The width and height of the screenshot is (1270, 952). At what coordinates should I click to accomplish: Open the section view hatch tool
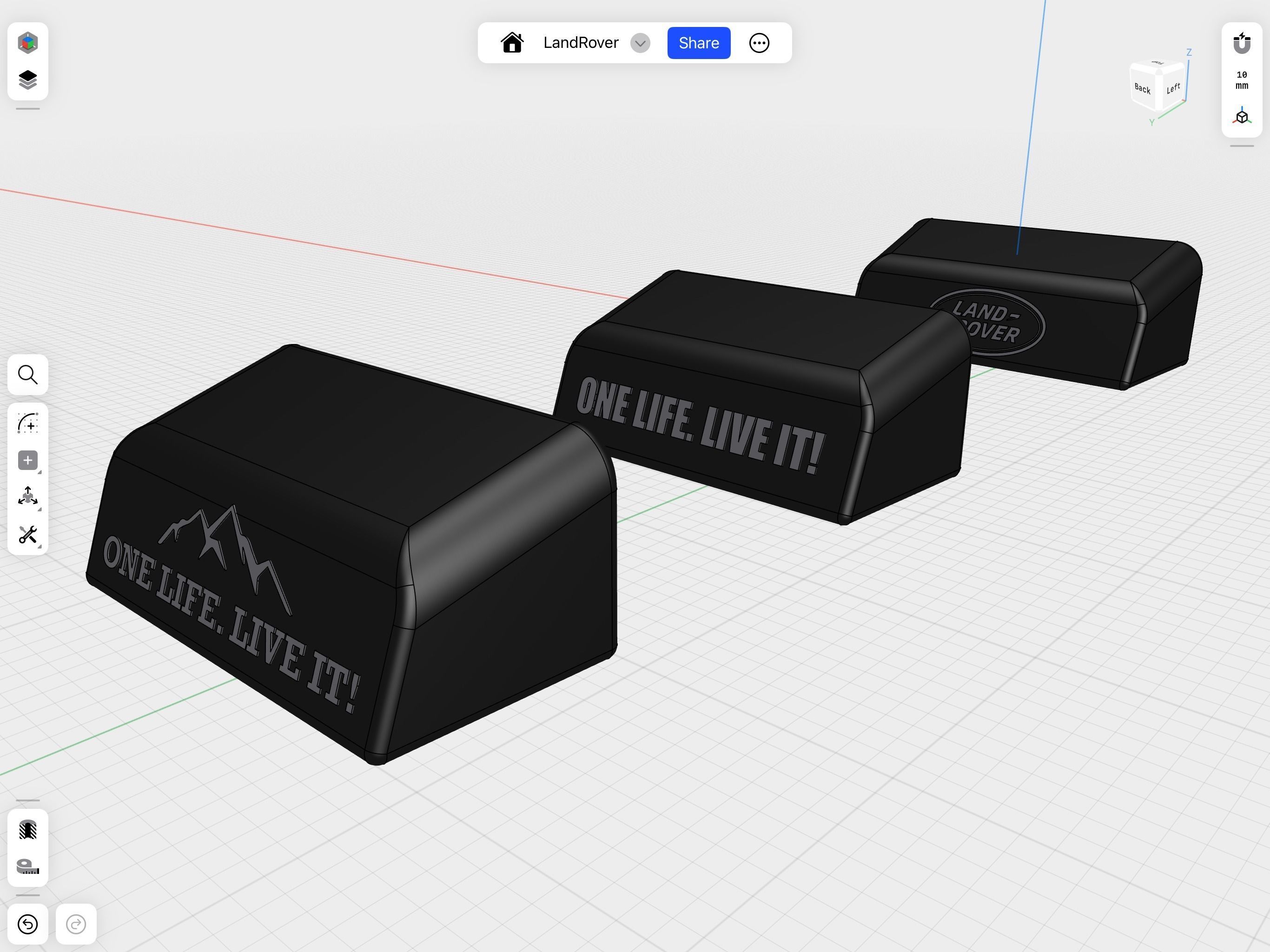pyautogui.click(x=27, y=830)
